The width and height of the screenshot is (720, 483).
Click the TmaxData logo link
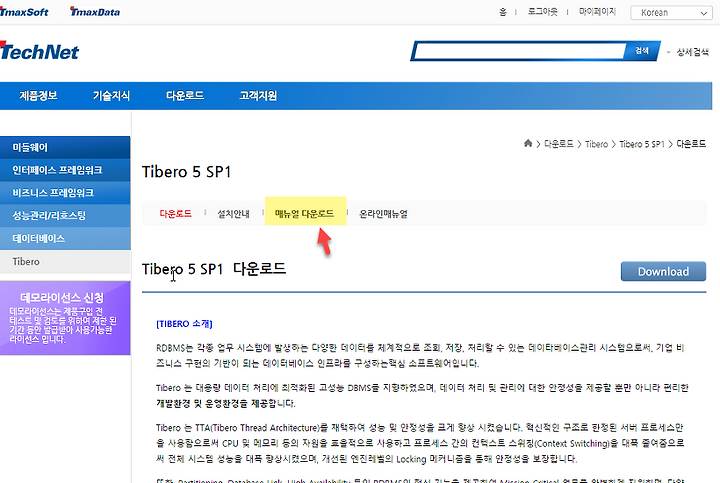pos(95,12)
